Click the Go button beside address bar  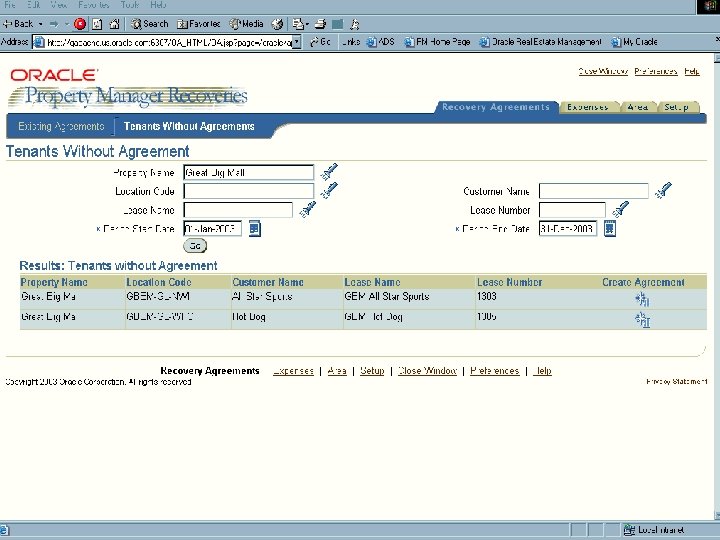click(x=321, y=42)
